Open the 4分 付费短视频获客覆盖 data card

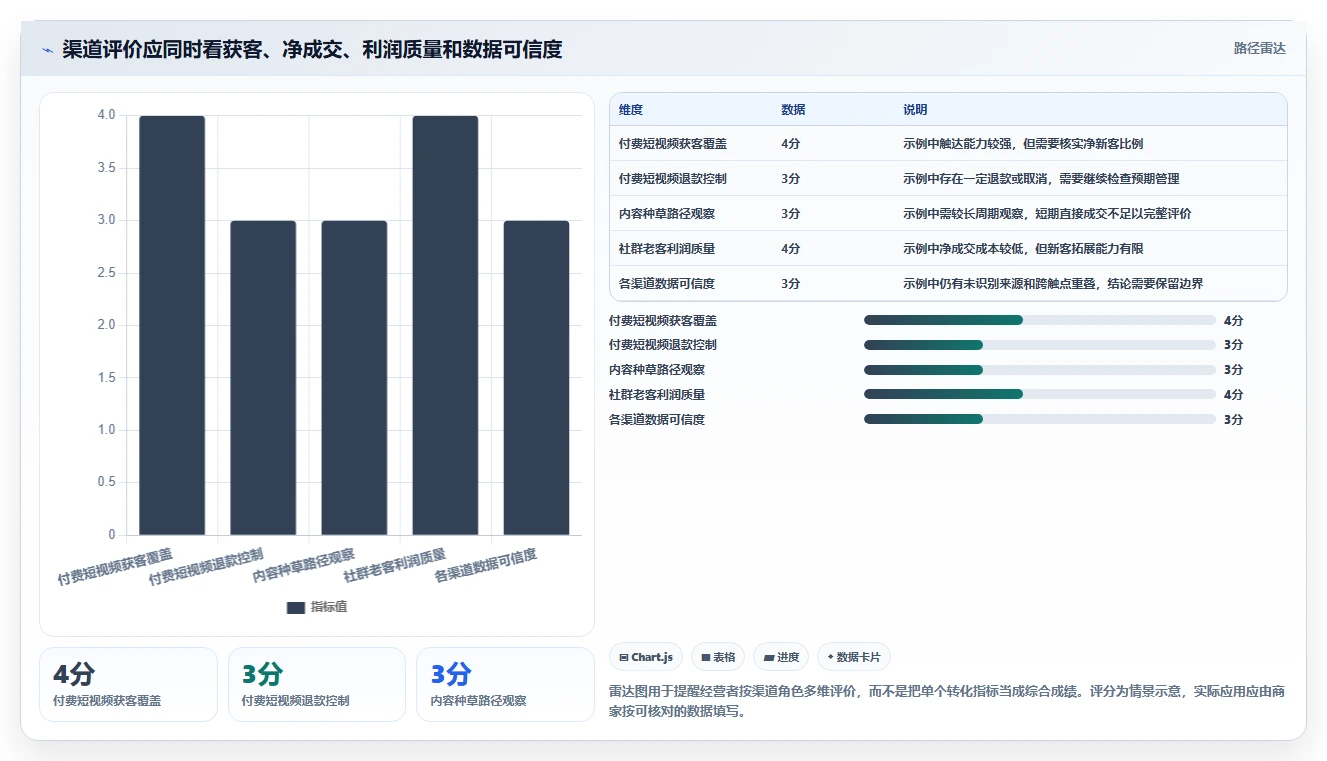(x=128, y=684)
